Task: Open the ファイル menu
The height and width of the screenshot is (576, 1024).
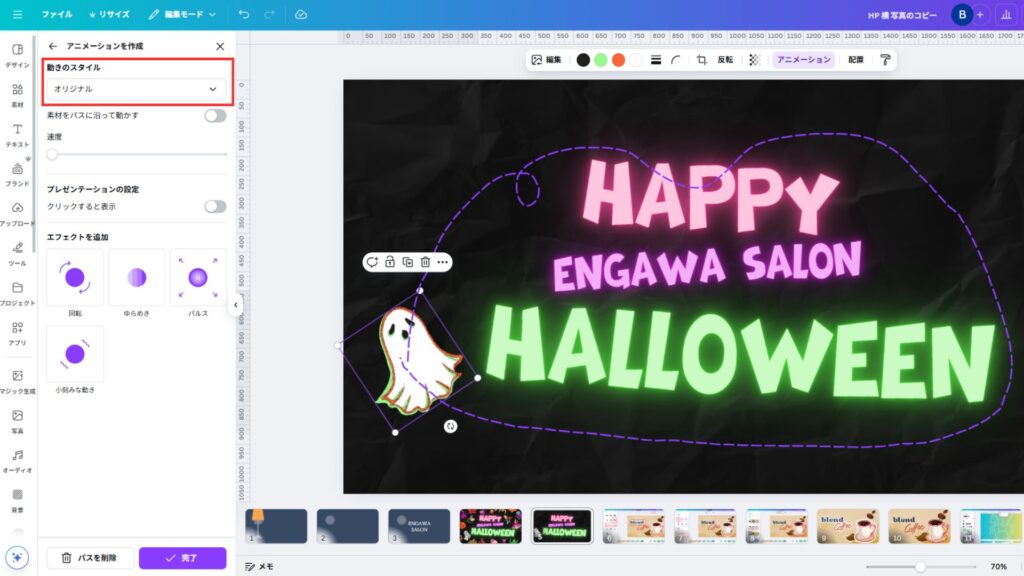Action: pos(56,15)
